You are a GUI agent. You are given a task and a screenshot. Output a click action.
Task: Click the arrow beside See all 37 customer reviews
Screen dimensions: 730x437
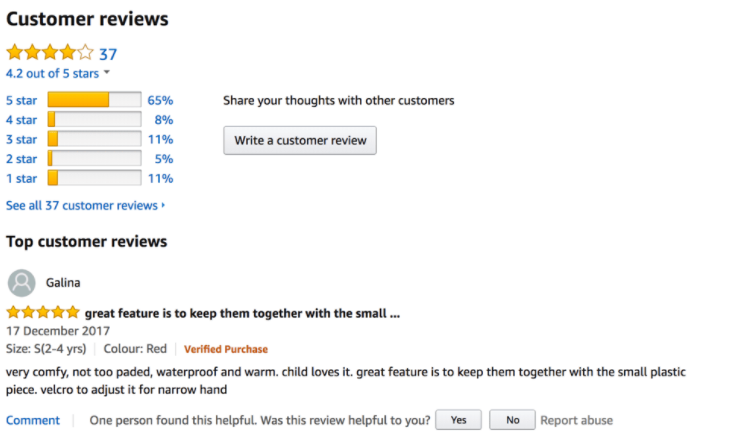coord(163,205)
